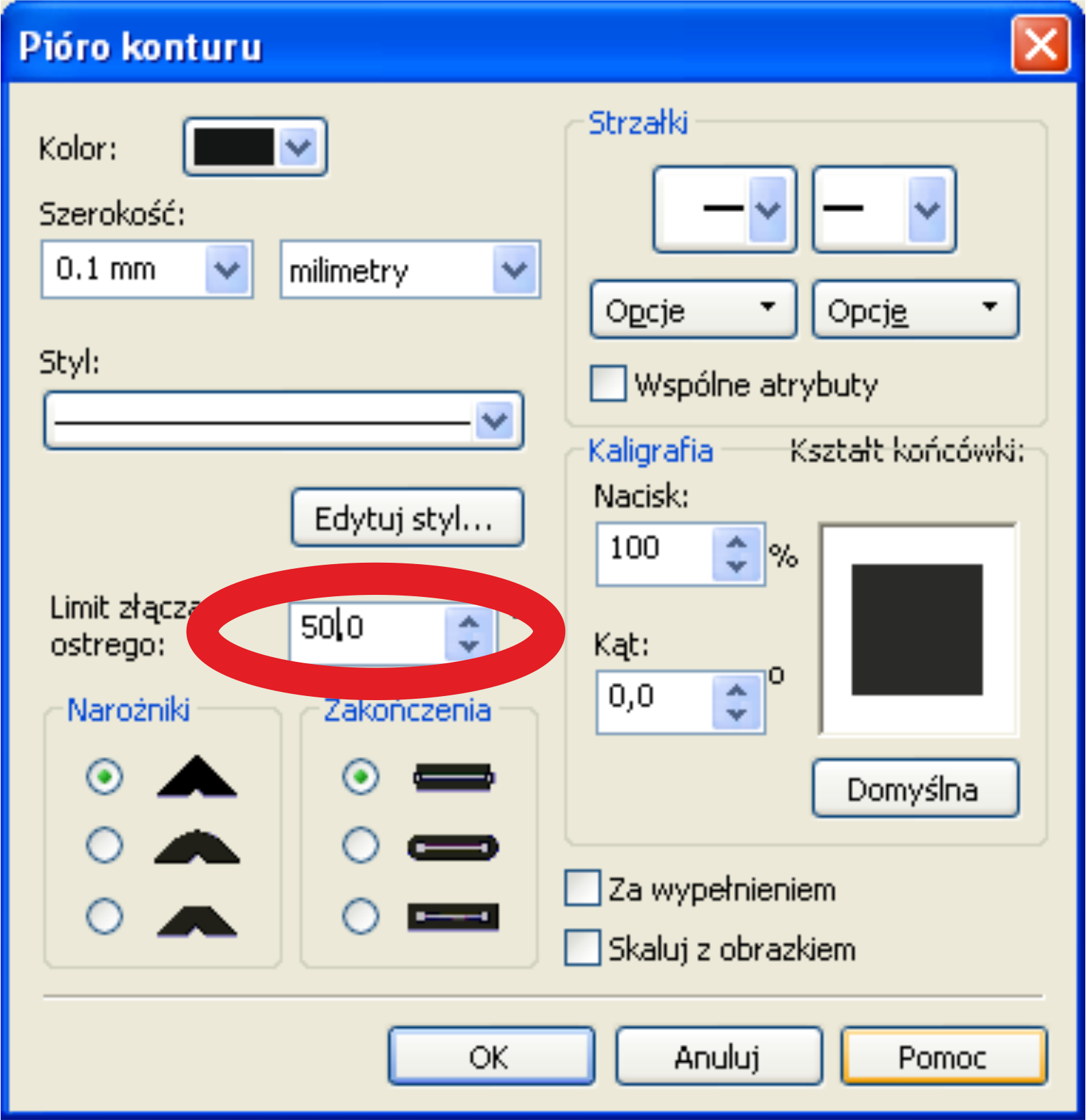
Task: Click the Edytuj styl... button
Action: pyautogui.click(x=407, y=518)
